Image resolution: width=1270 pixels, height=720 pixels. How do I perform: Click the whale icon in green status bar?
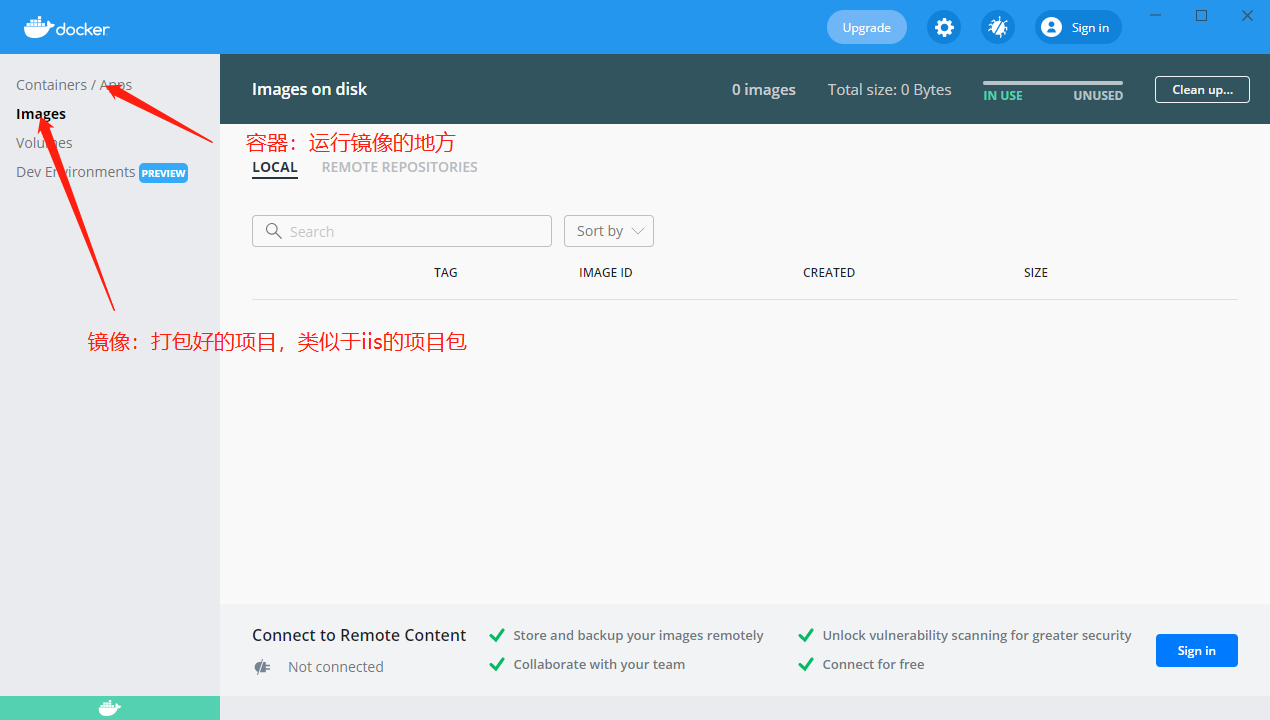click(110, 708)
